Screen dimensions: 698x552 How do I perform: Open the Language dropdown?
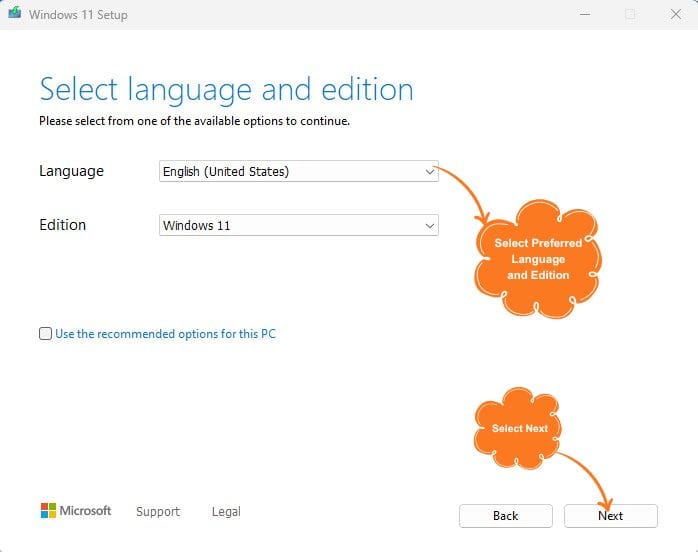coord(299,171)
